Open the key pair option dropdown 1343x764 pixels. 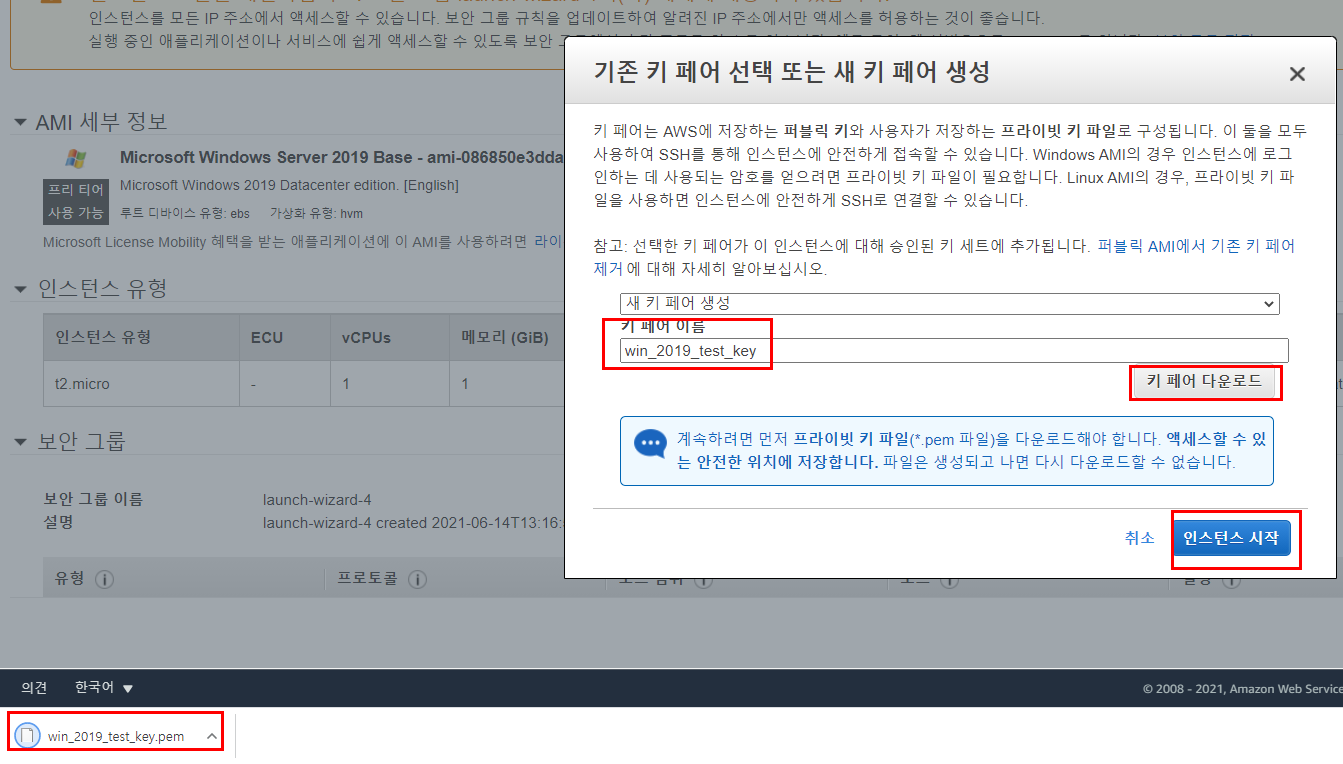tap(950, 303)
